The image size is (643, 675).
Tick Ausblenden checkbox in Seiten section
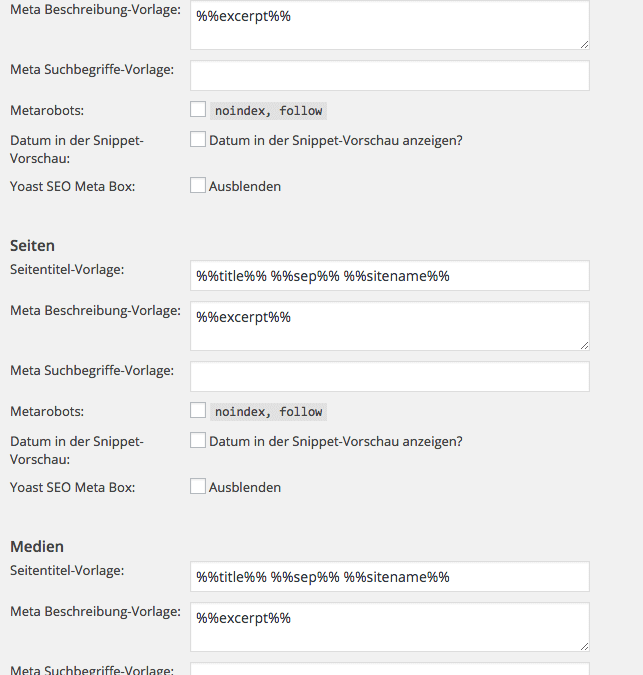[x=198, y=487]
